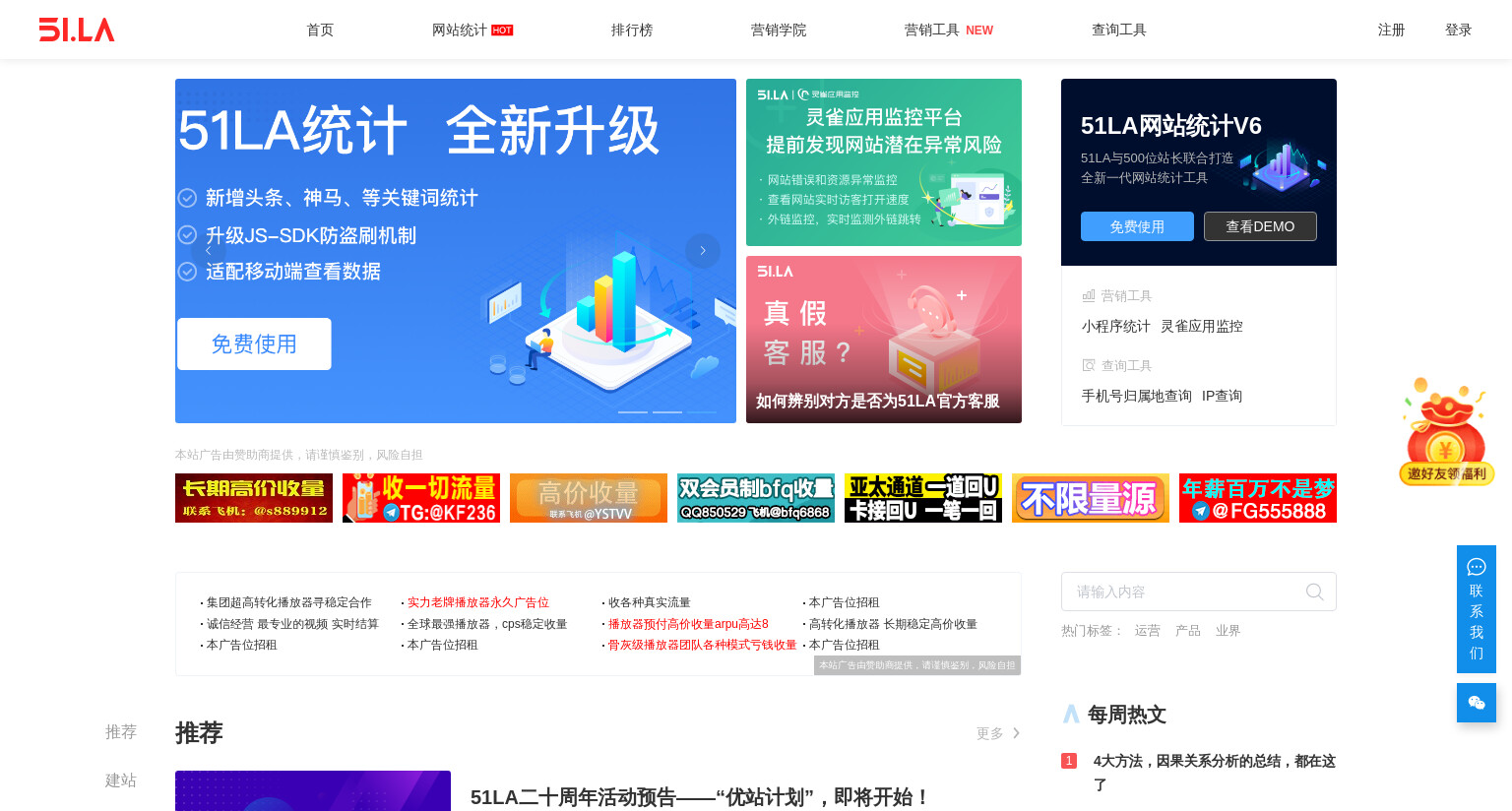Screen dimensions: 1512x811
Task: Select the second carousel indicator dash
Action: click(x=667, y=411)
